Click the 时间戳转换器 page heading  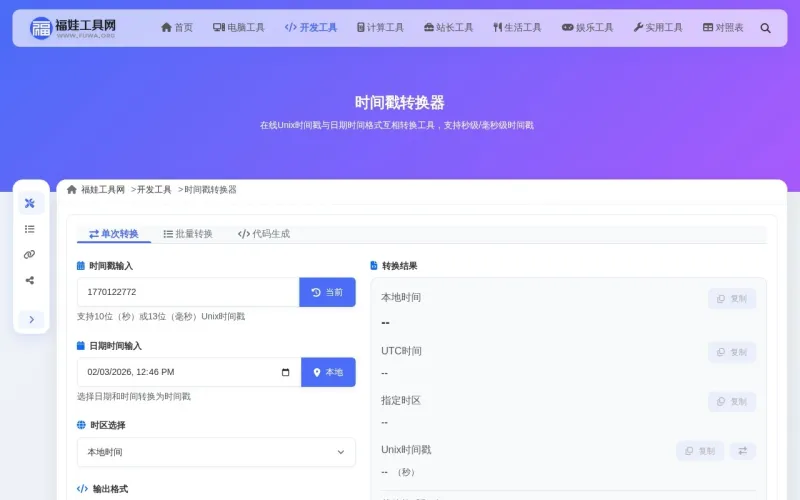tap(399, 103)
